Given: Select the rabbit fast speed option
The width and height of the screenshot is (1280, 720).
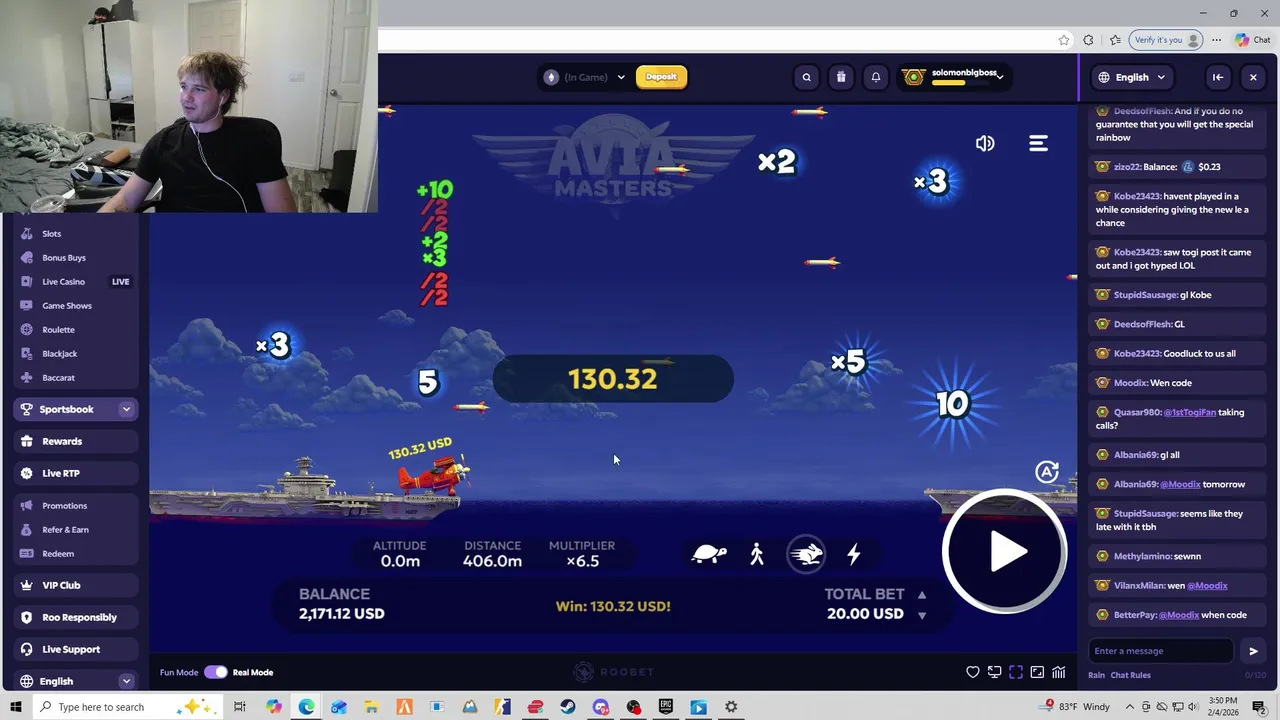Looking at the screenshot, I should pos(806,554).
